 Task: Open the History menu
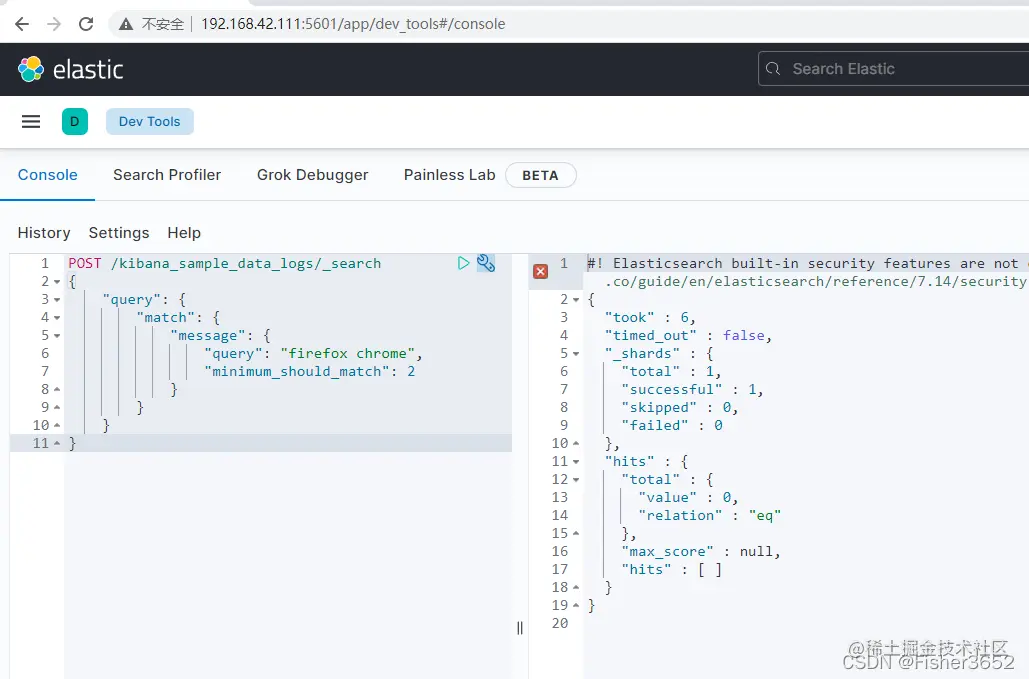44,233
